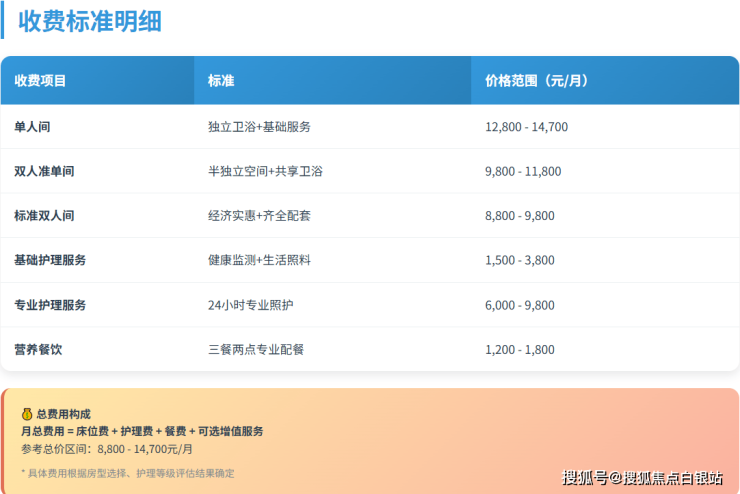Click the 总费用构成 title

[x=63, y=414]
